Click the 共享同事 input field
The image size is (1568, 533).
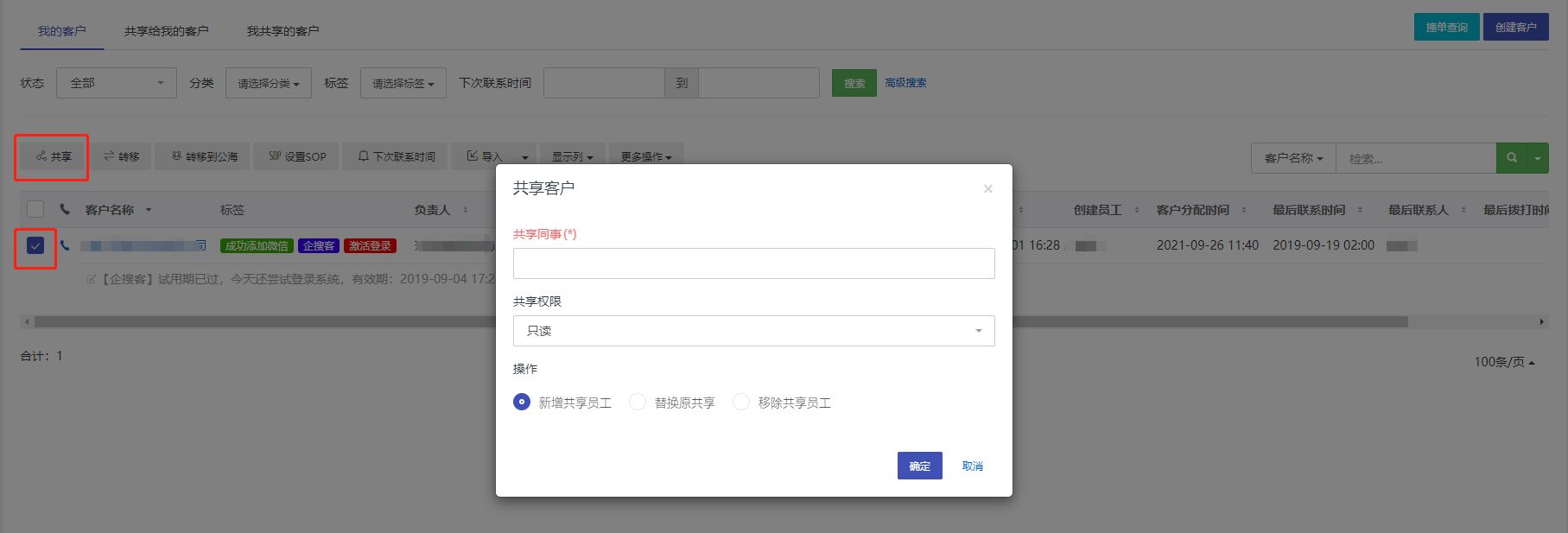tap(753, 263)
